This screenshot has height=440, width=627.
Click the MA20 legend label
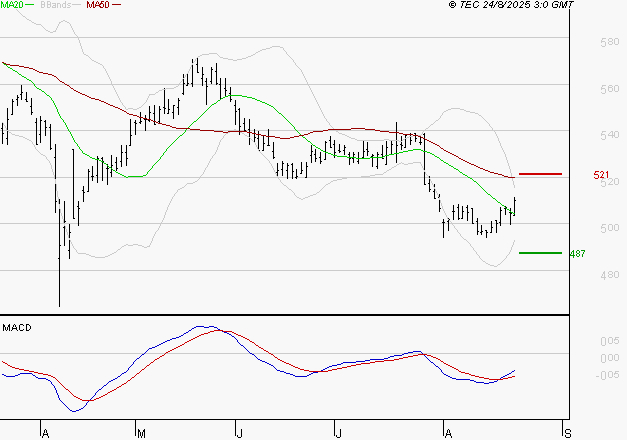(12, 5)
